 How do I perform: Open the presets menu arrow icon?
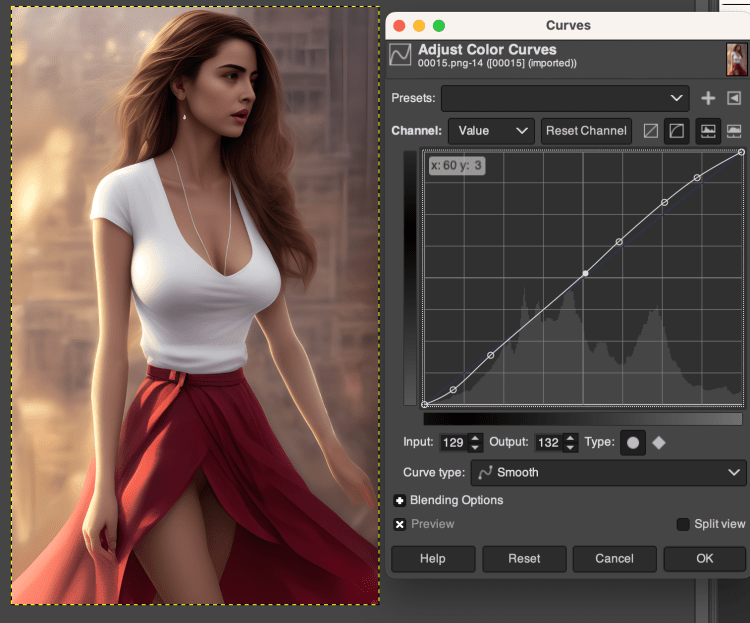point(734,98)
